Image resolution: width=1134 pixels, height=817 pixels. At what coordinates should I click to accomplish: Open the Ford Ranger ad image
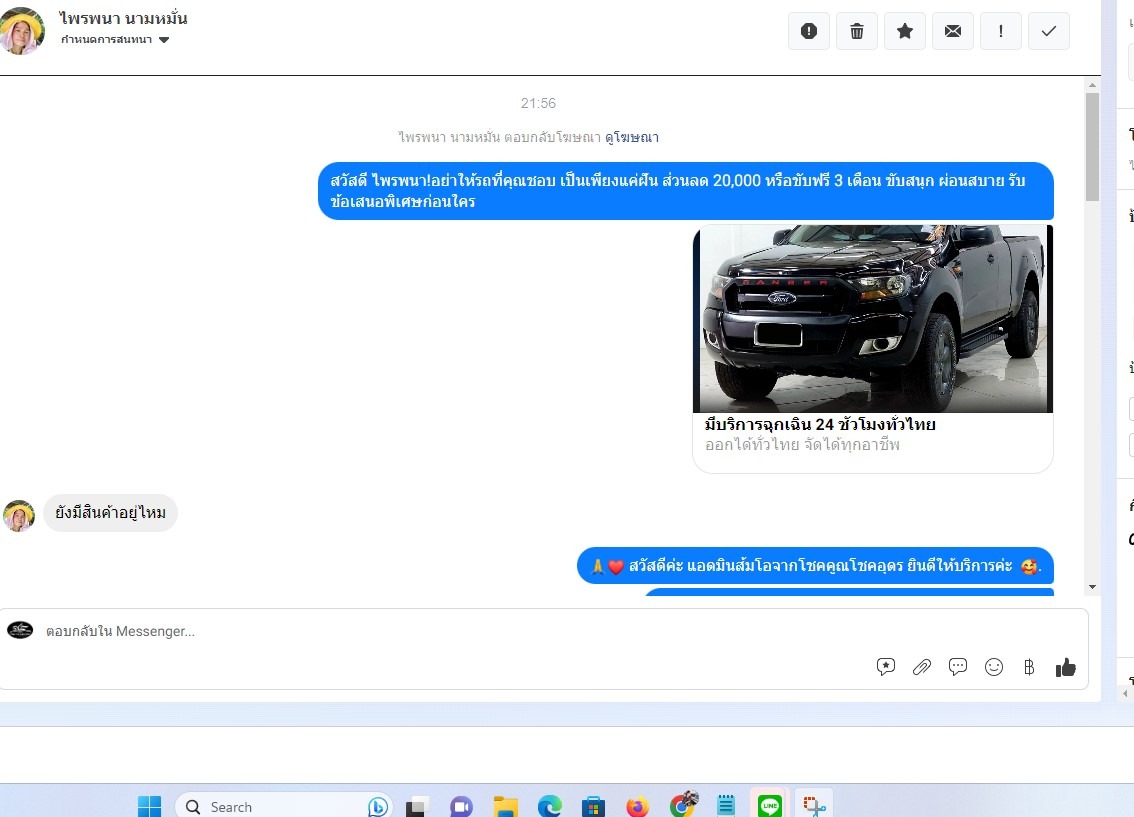click(x=873, y=319)
